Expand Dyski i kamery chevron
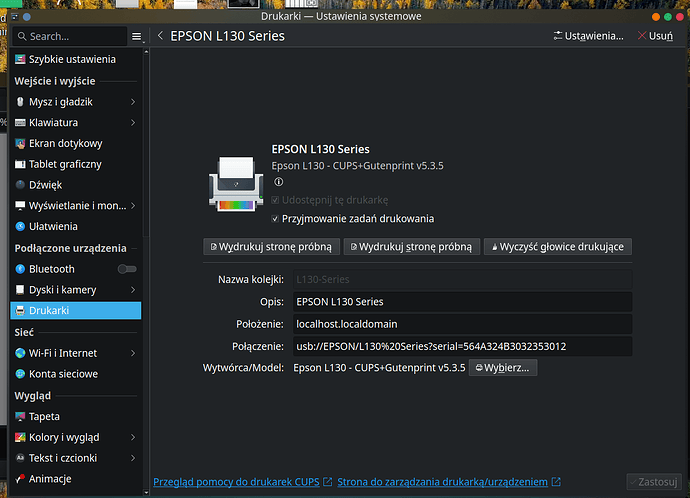This screenshot has height=498, width=690. (133, 290)
